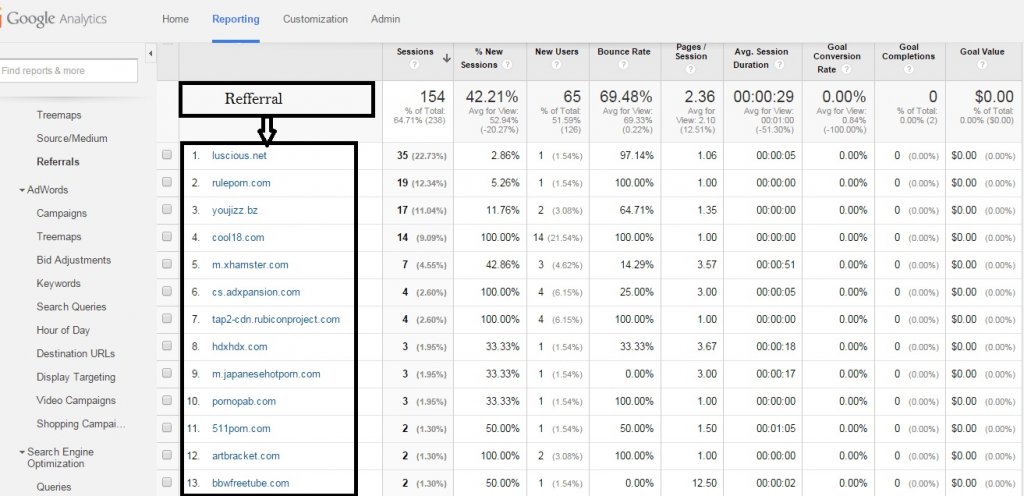Screen dimensions: 1024x496
Task: Open Queries under Search Engine Optimization
Action: pyautogui.click(x=54, y=487)
